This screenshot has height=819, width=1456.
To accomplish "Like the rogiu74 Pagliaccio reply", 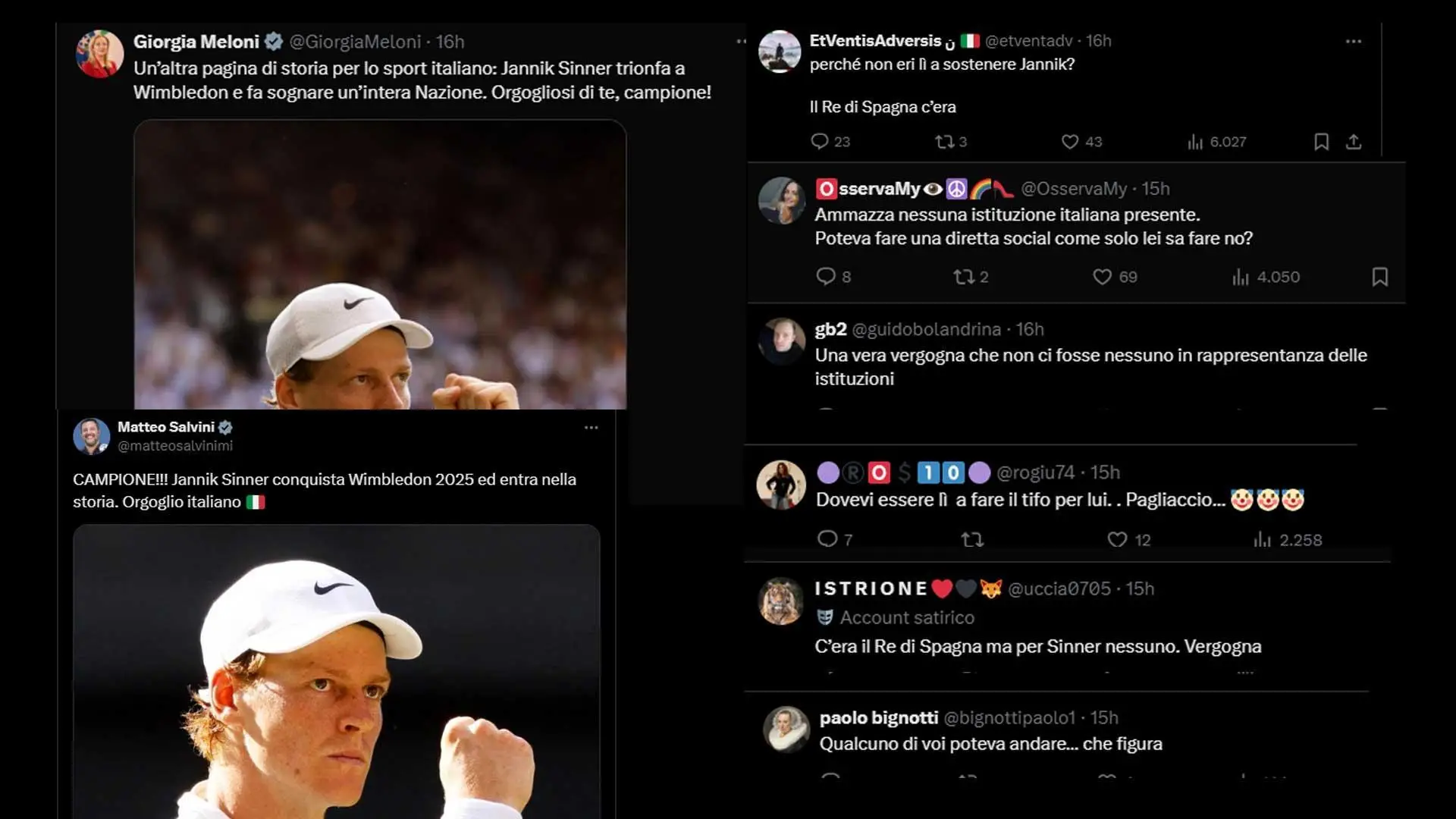I will 1117,539.
